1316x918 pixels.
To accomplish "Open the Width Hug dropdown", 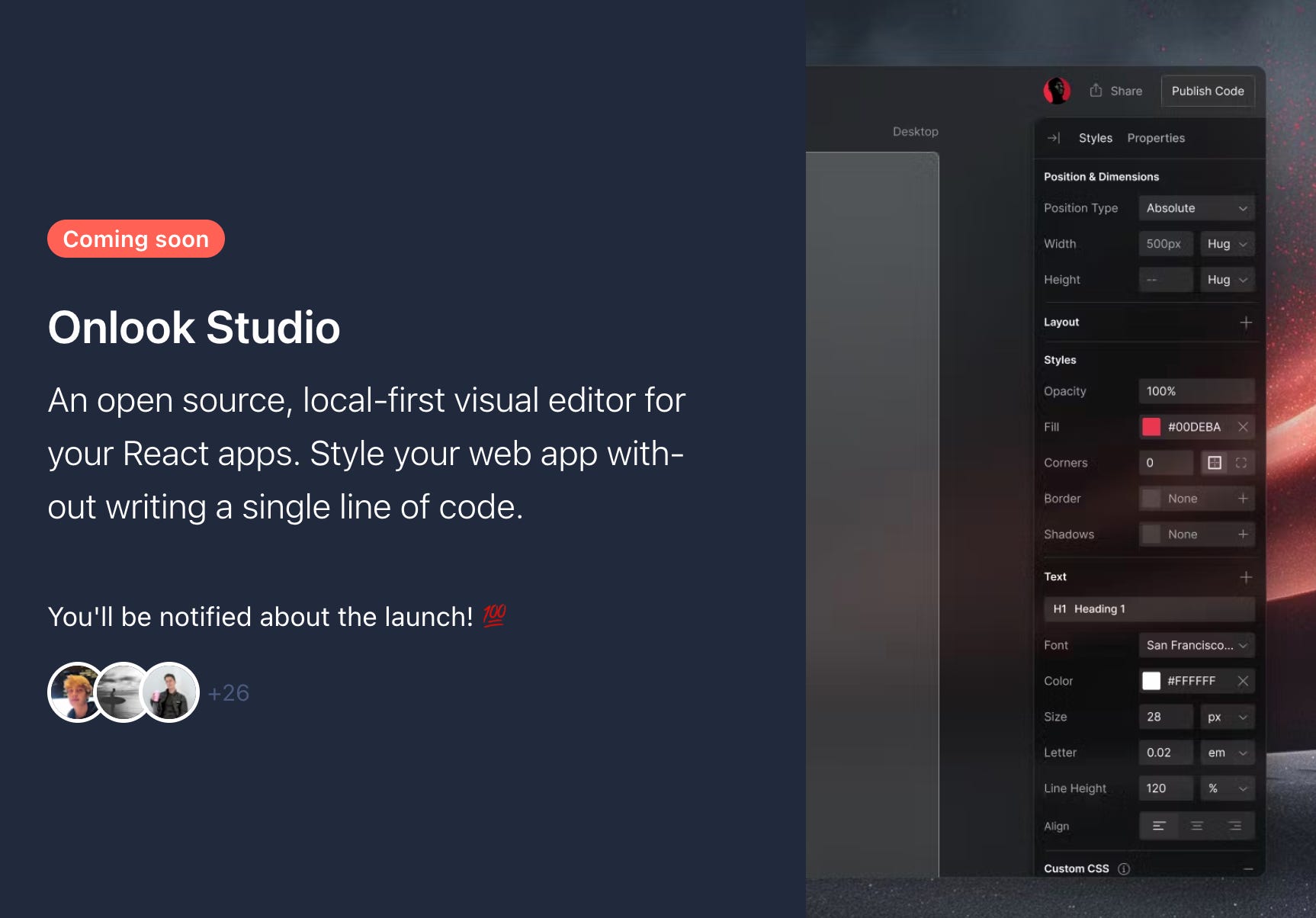I will (x=1228, y=244).
